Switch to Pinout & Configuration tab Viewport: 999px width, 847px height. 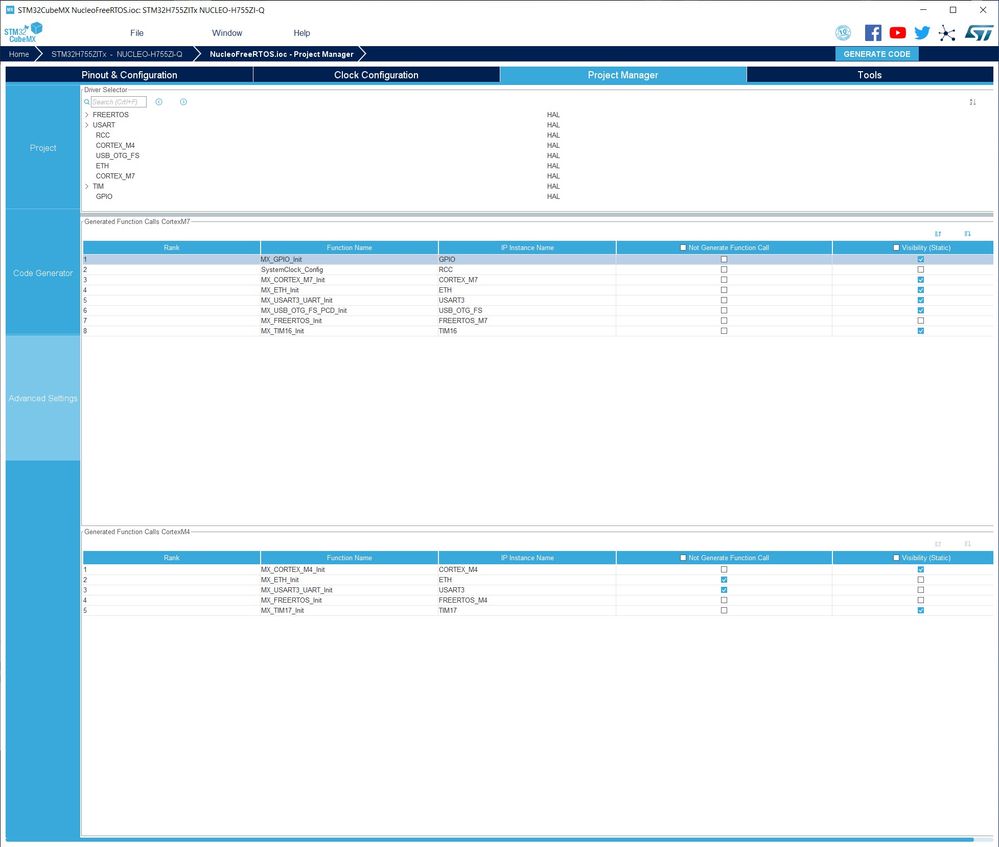(129, 75)
